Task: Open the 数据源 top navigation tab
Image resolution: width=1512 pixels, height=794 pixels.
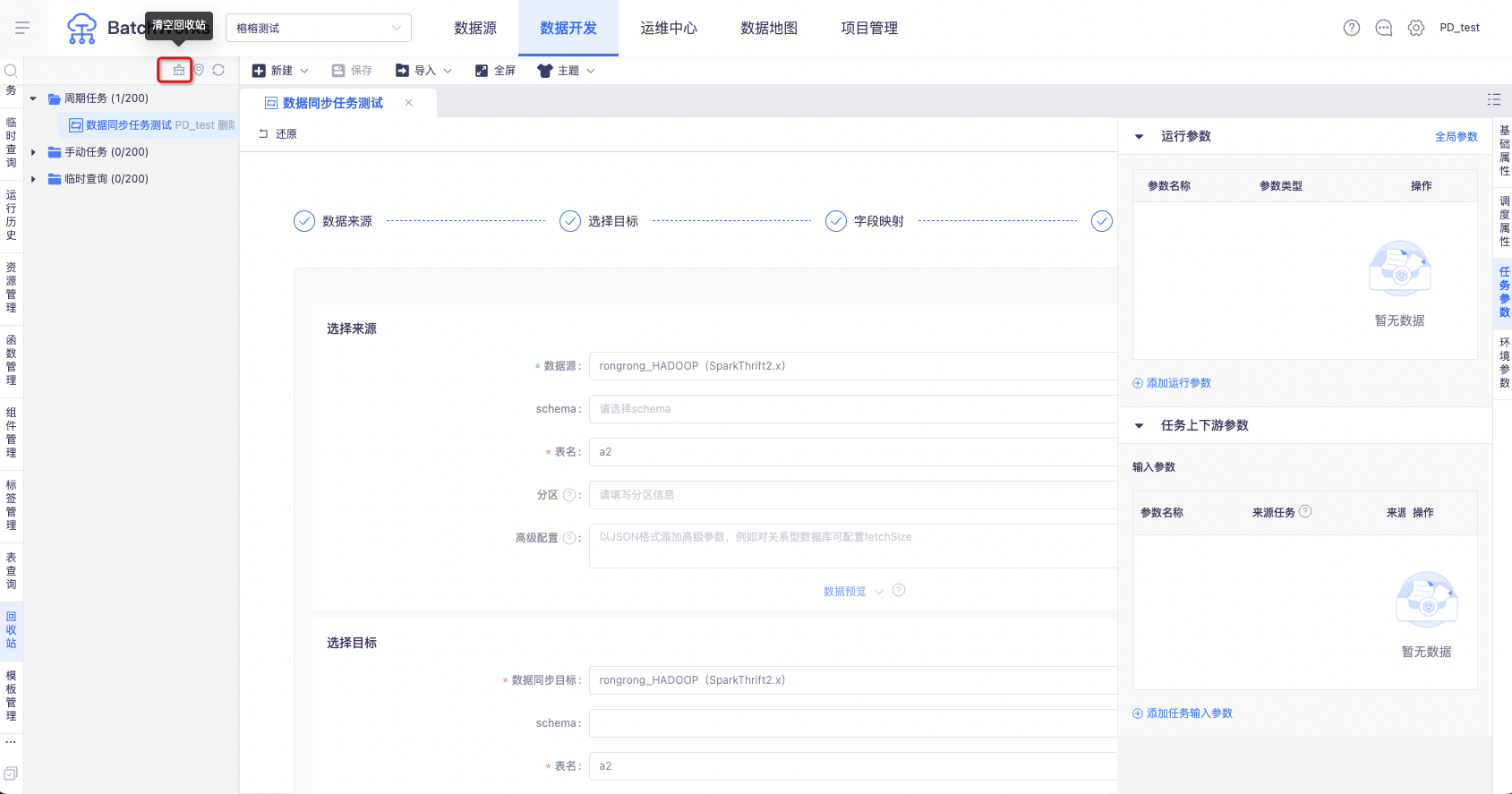Action: coord(475,28)
